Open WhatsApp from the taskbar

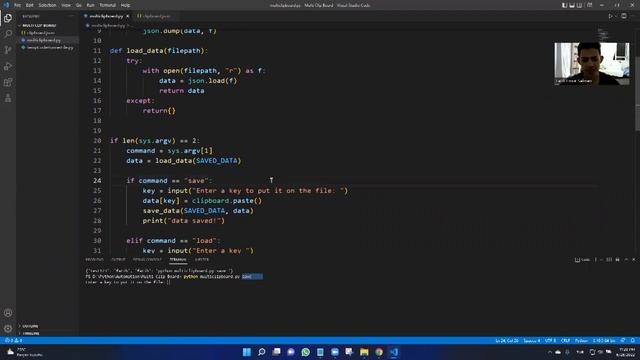pos(305,352)
